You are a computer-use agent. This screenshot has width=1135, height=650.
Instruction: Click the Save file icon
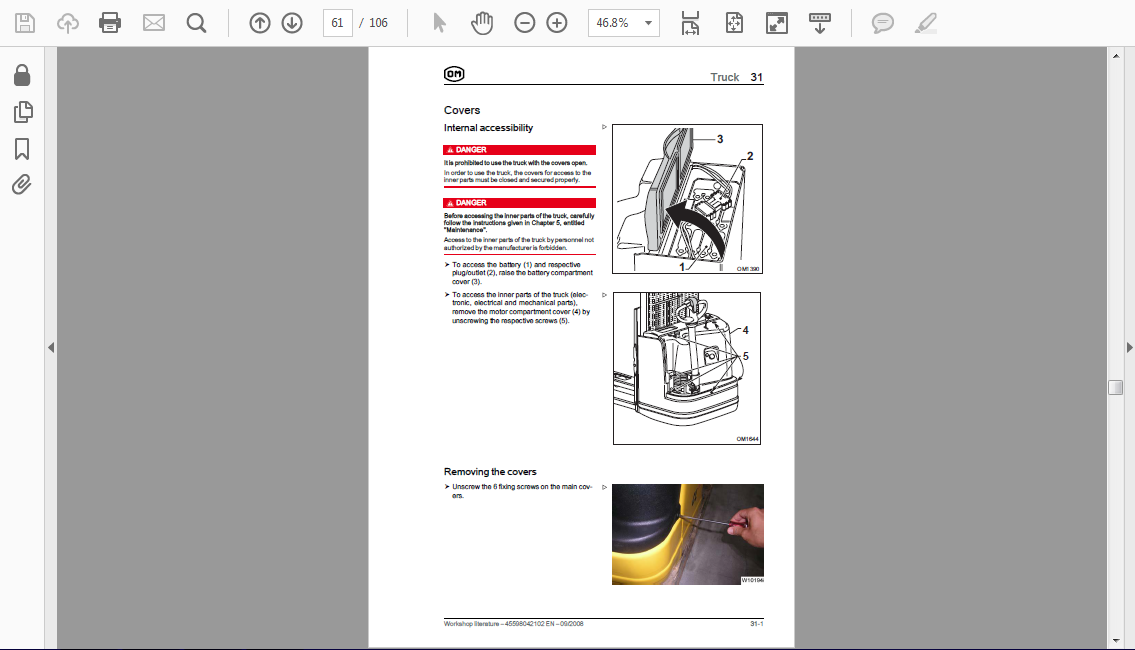pos(25,23)
